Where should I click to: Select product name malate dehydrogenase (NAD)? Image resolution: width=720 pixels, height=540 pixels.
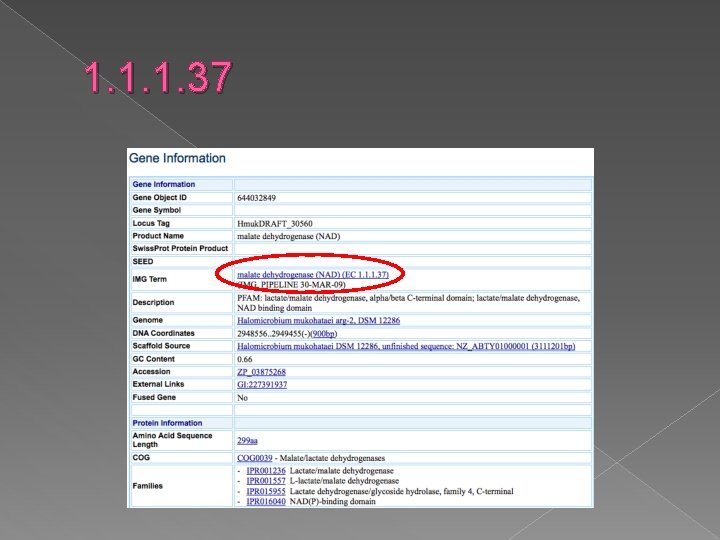(x=288, y=236)
